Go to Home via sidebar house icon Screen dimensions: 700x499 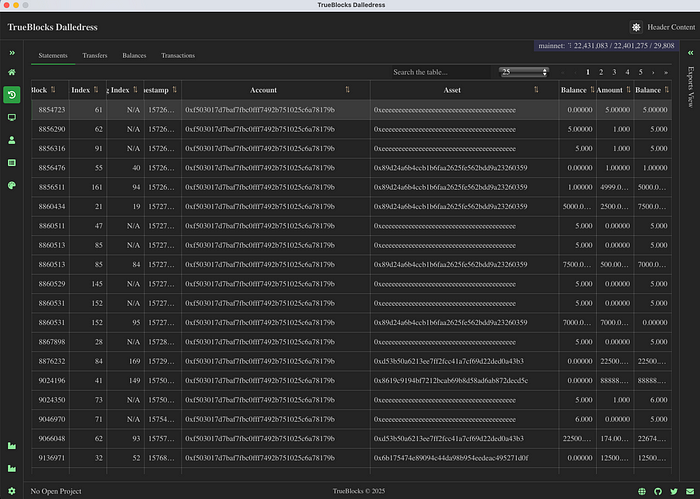[x=12, y=72]
